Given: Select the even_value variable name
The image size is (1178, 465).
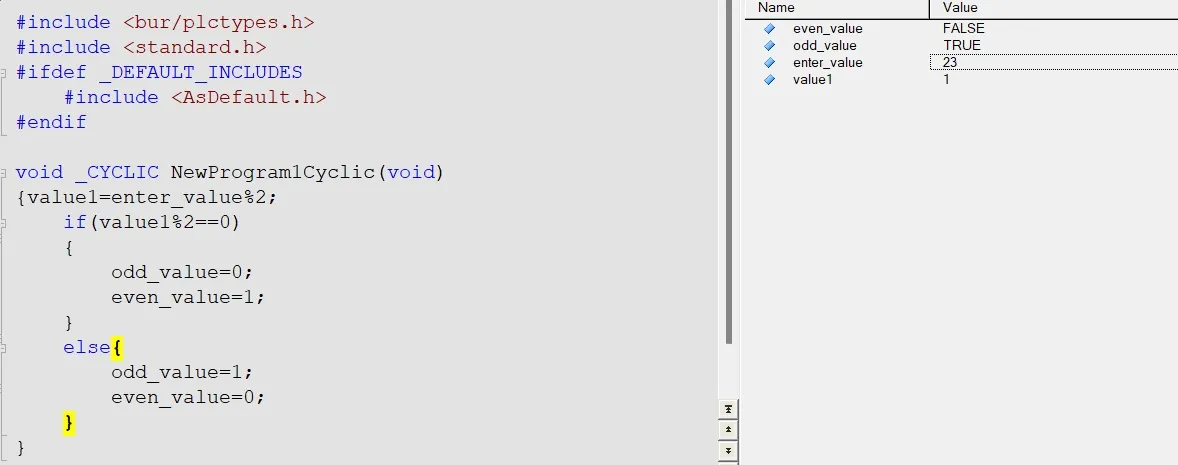Looking at the screenshot, I should [827, 29].
